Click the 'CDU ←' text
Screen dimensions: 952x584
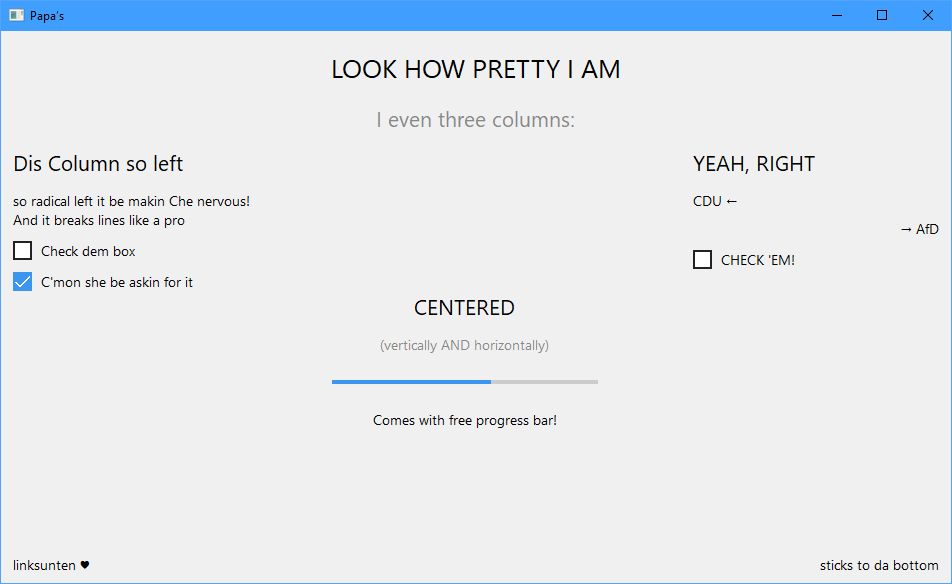tap(715, 201)
